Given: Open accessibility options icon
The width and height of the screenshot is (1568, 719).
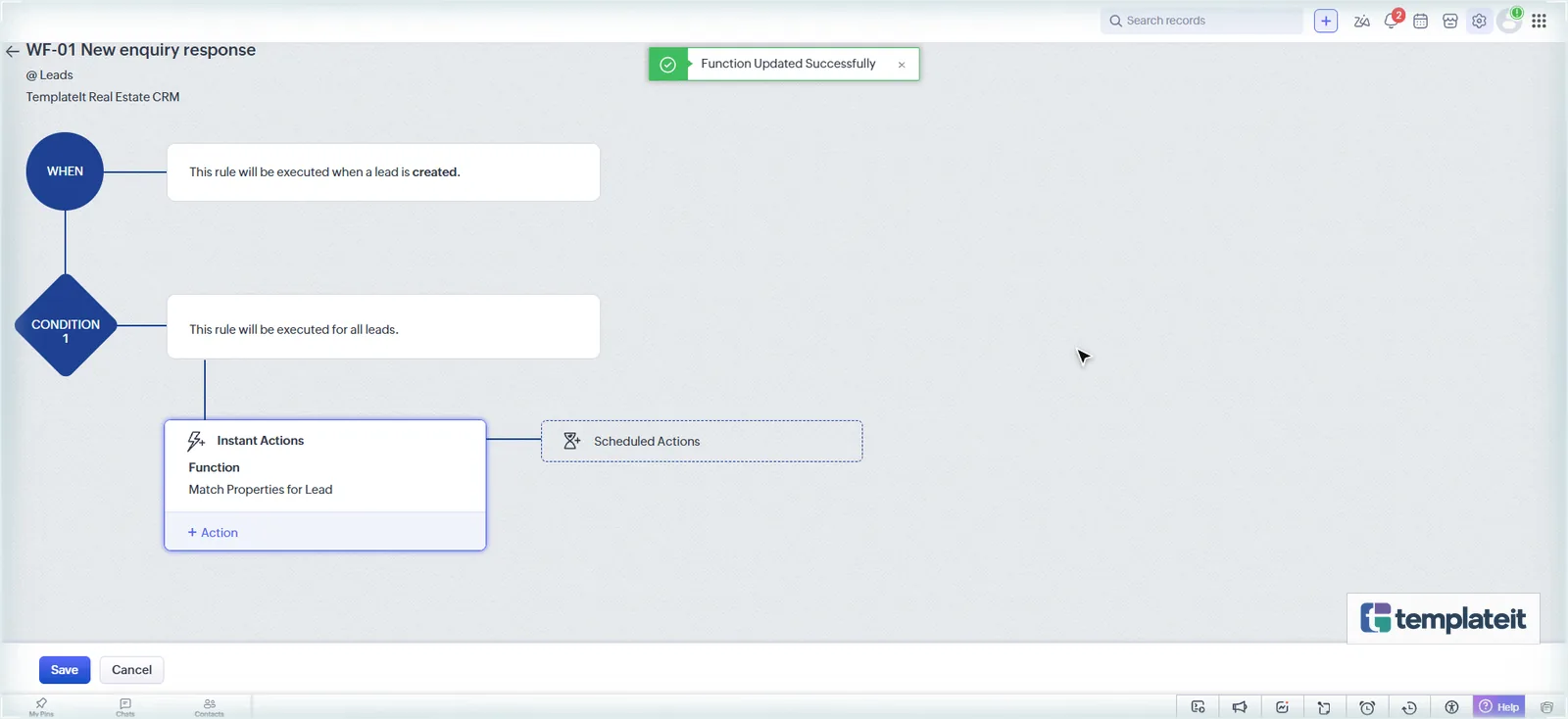Looking at the screenshot, I should 1451,707.
